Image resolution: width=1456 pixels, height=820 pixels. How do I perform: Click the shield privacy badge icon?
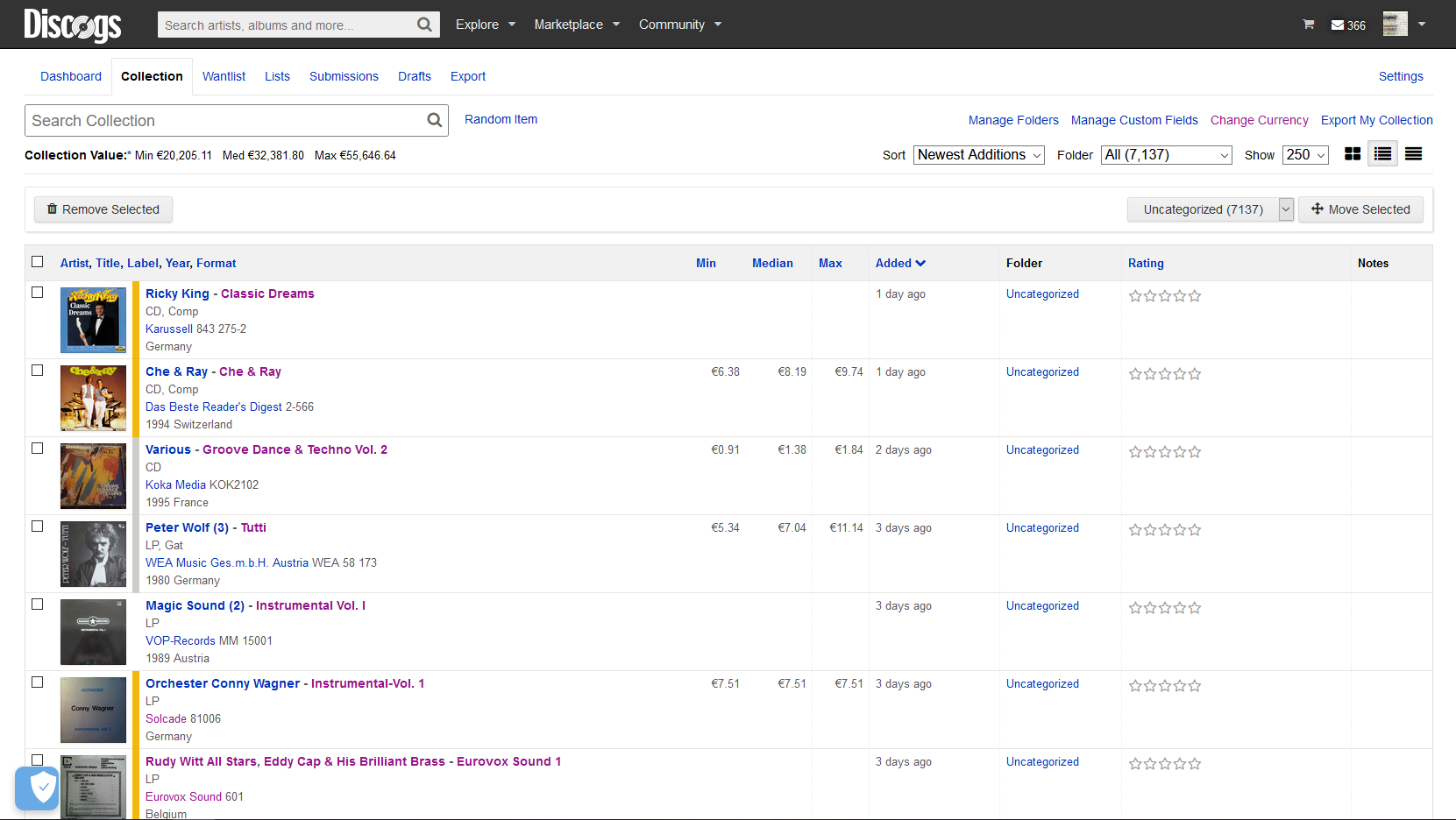tap(37, 788)
